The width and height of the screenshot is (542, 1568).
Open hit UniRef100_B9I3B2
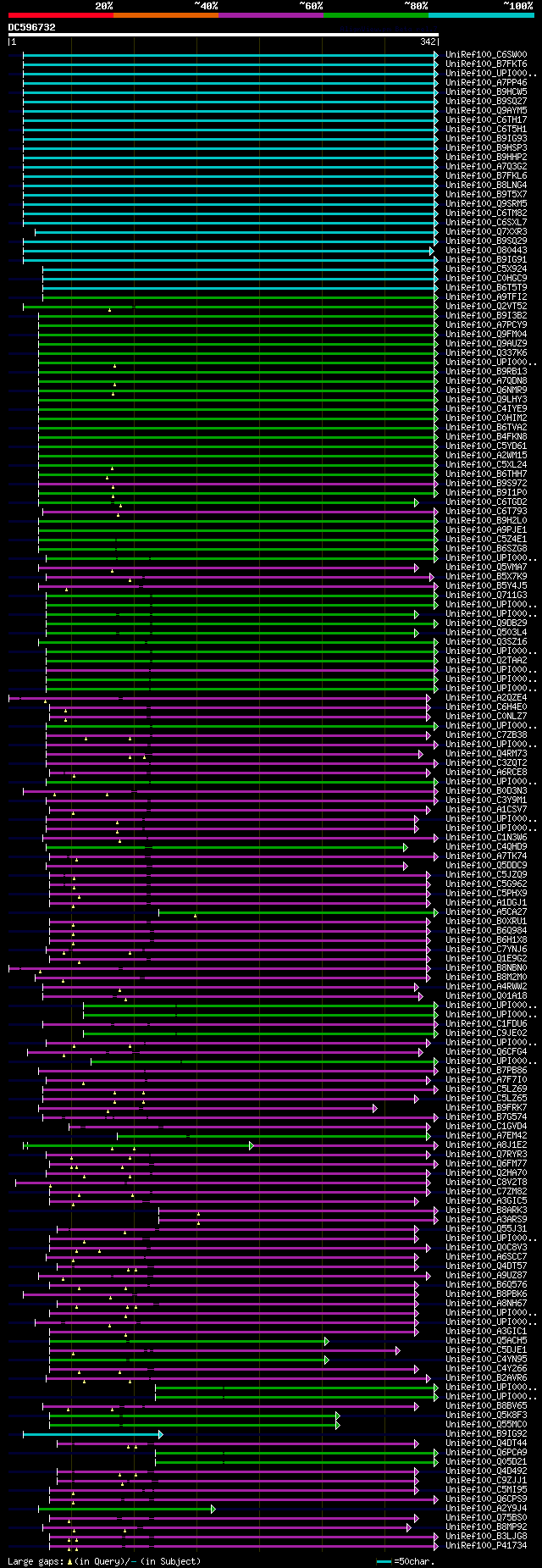point(486,315)
